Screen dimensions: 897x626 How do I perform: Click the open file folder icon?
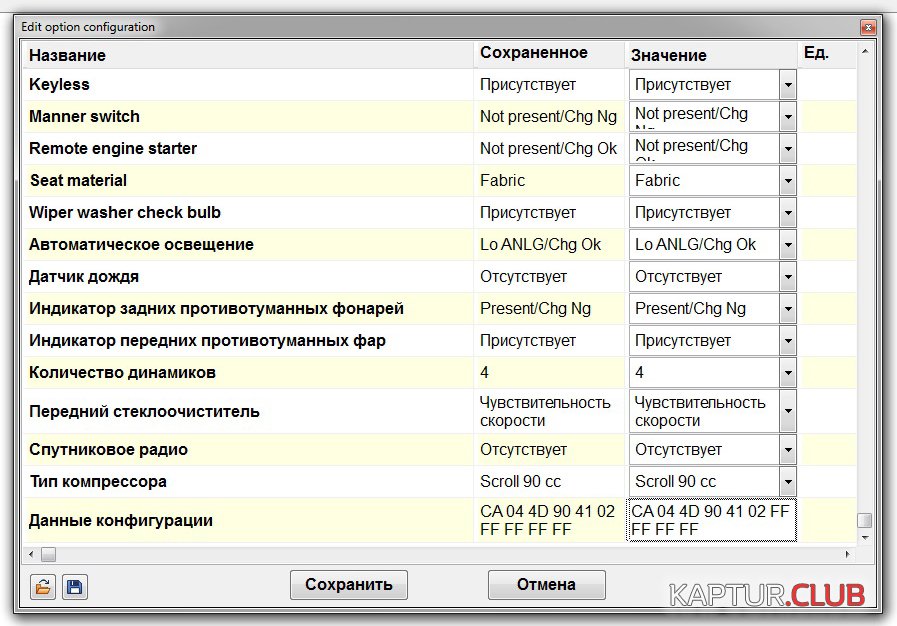tap(43, 586)
